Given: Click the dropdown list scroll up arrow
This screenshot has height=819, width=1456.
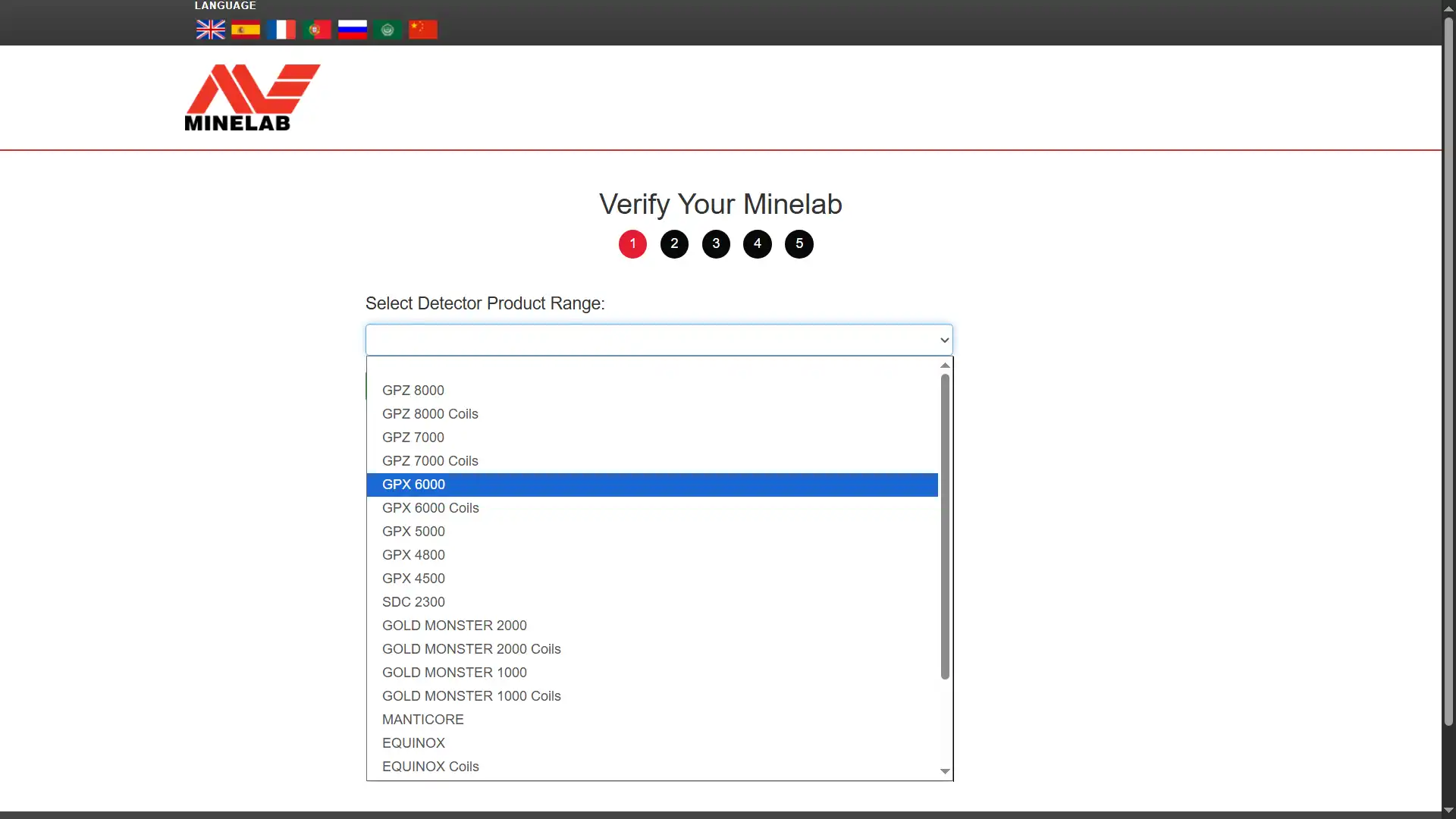Looking at the screenshot, I should coord(945,366).
